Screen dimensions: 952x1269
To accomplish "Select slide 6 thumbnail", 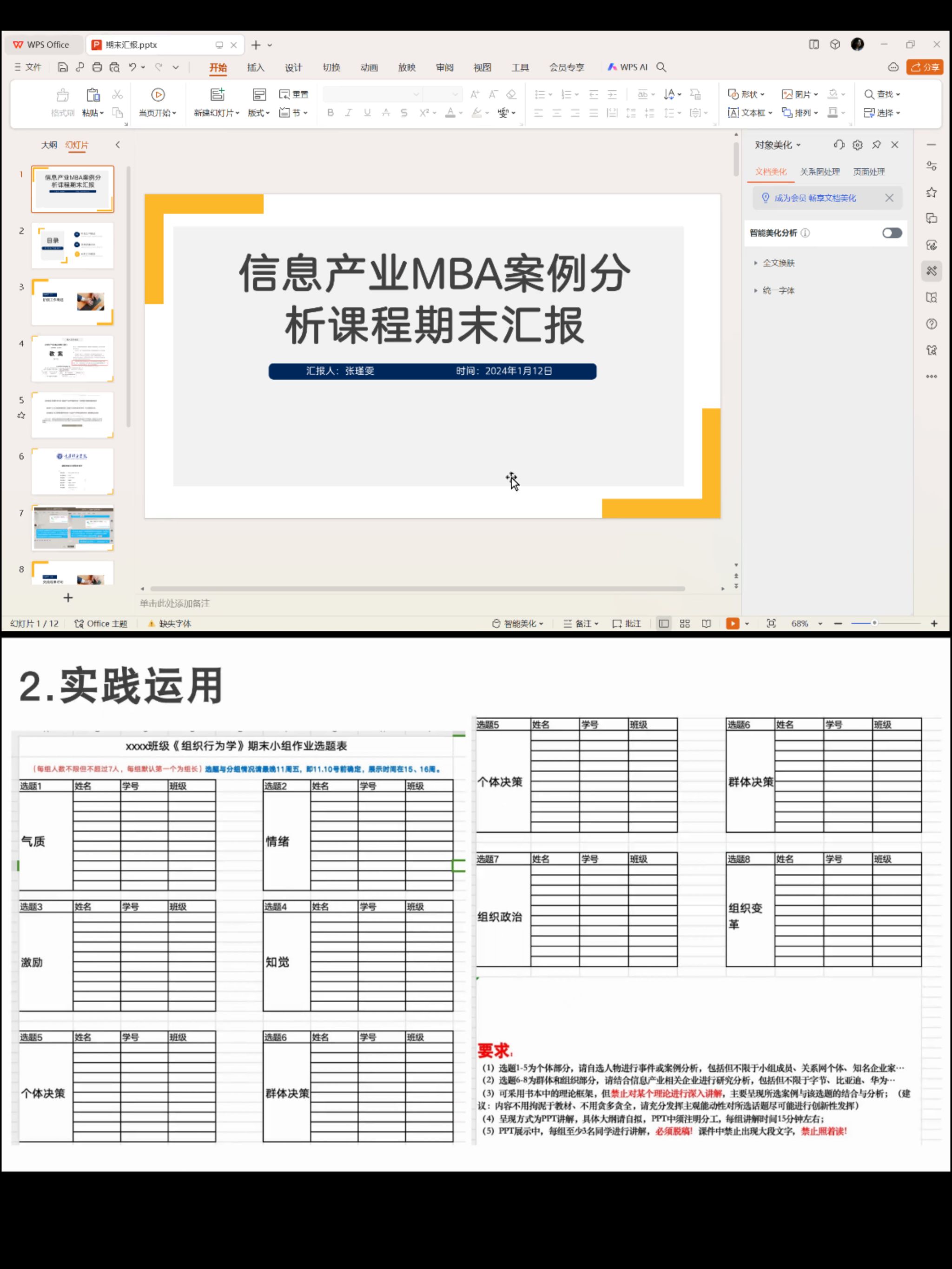I will click(x=73, y=471).
